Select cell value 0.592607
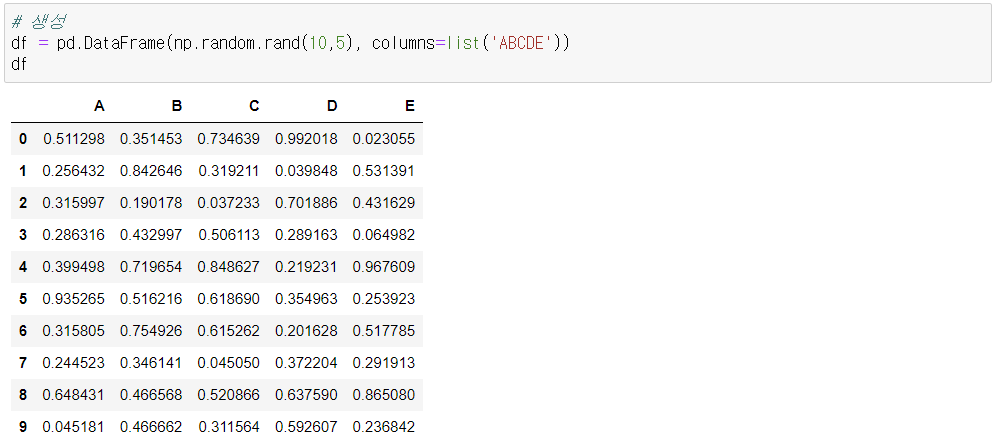Screen dimensions: 995x442 306,427
